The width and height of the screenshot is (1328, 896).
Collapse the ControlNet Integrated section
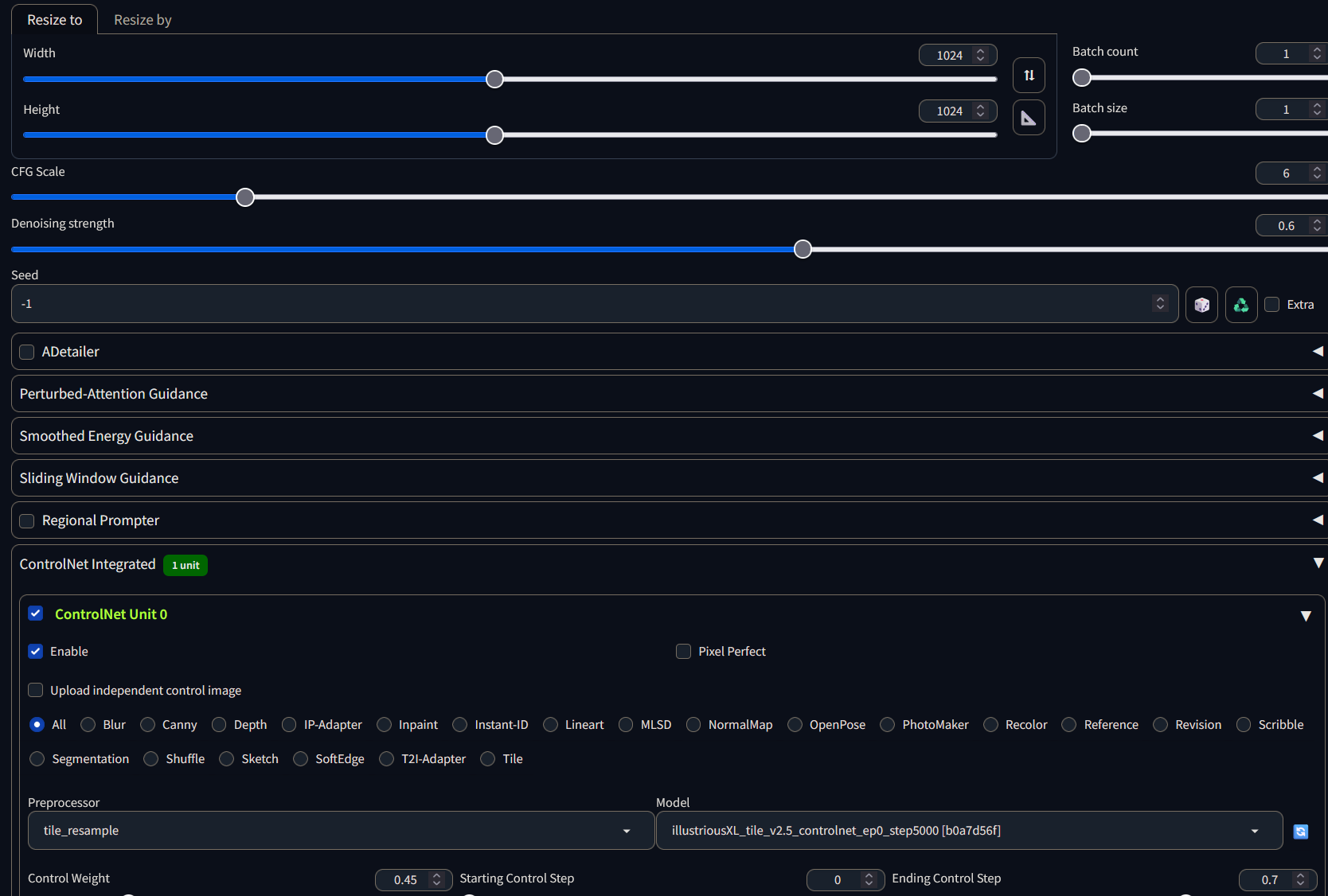click(x=1318, y=563)
